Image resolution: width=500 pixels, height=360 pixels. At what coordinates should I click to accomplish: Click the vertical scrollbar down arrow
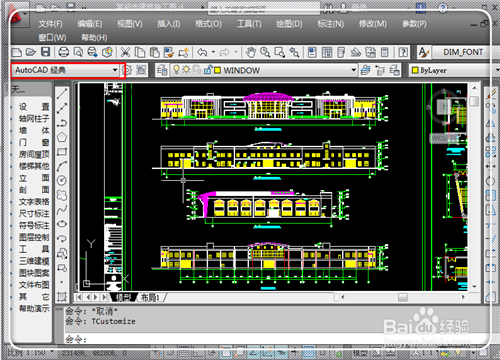coord(474,287)
